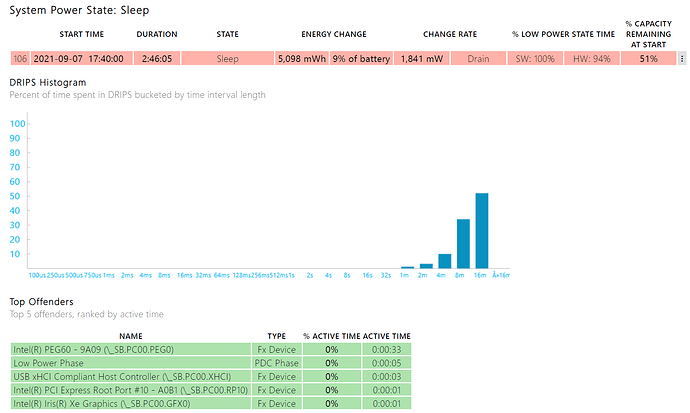Select the CHANGE RATE column header
The height and width of the screenshot is (413, 690).
click(450, 34)
